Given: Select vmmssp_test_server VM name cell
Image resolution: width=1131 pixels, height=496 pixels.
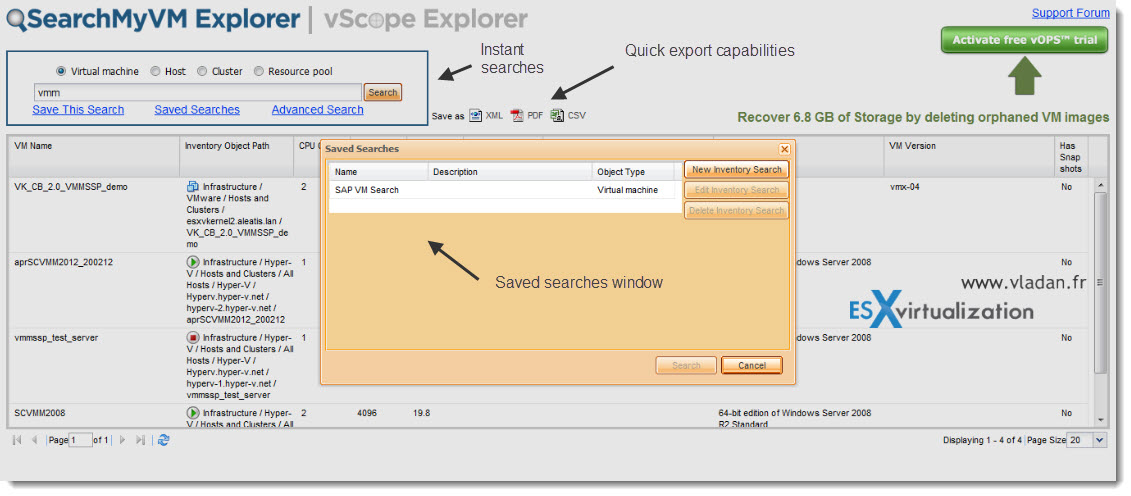Looking at the screenshot, I should [x=56, y=337].
